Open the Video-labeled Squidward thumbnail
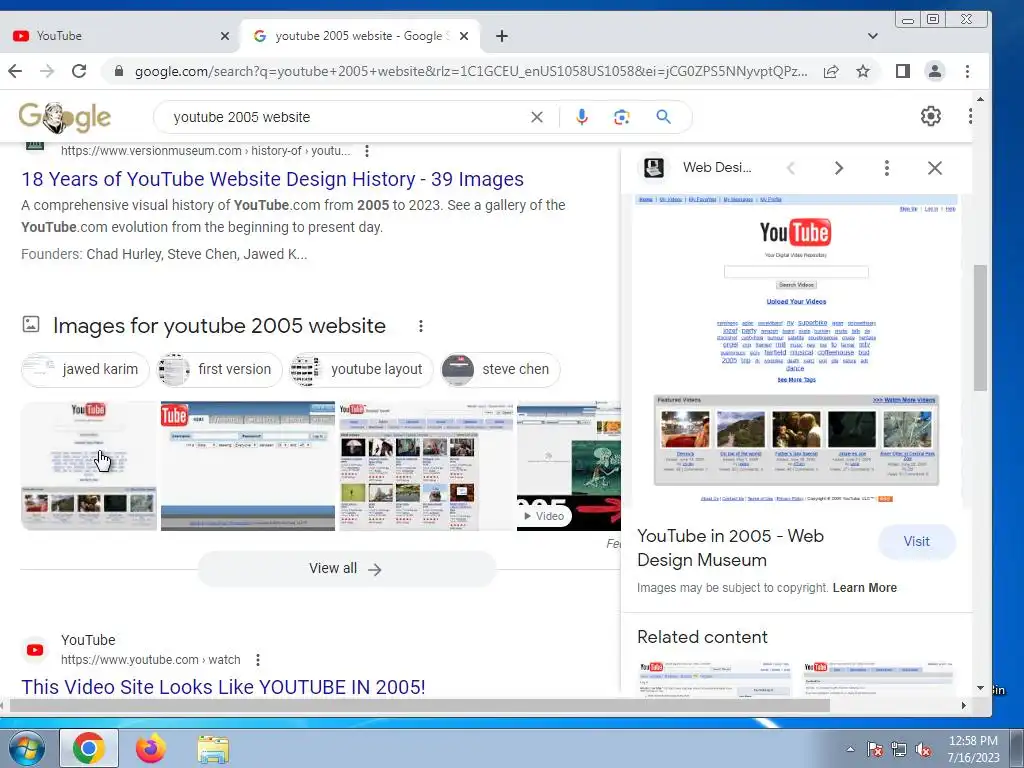This screenshot has width=1024, height=768. tap(568, 466)
